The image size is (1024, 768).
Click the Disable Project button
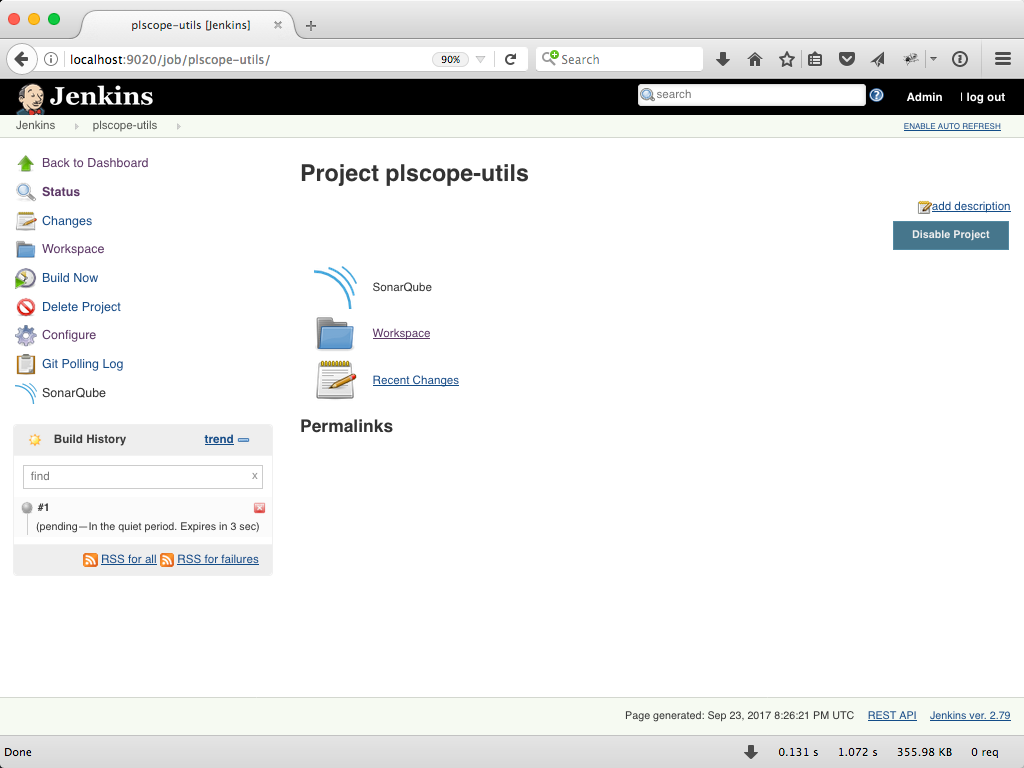point(951,235)
